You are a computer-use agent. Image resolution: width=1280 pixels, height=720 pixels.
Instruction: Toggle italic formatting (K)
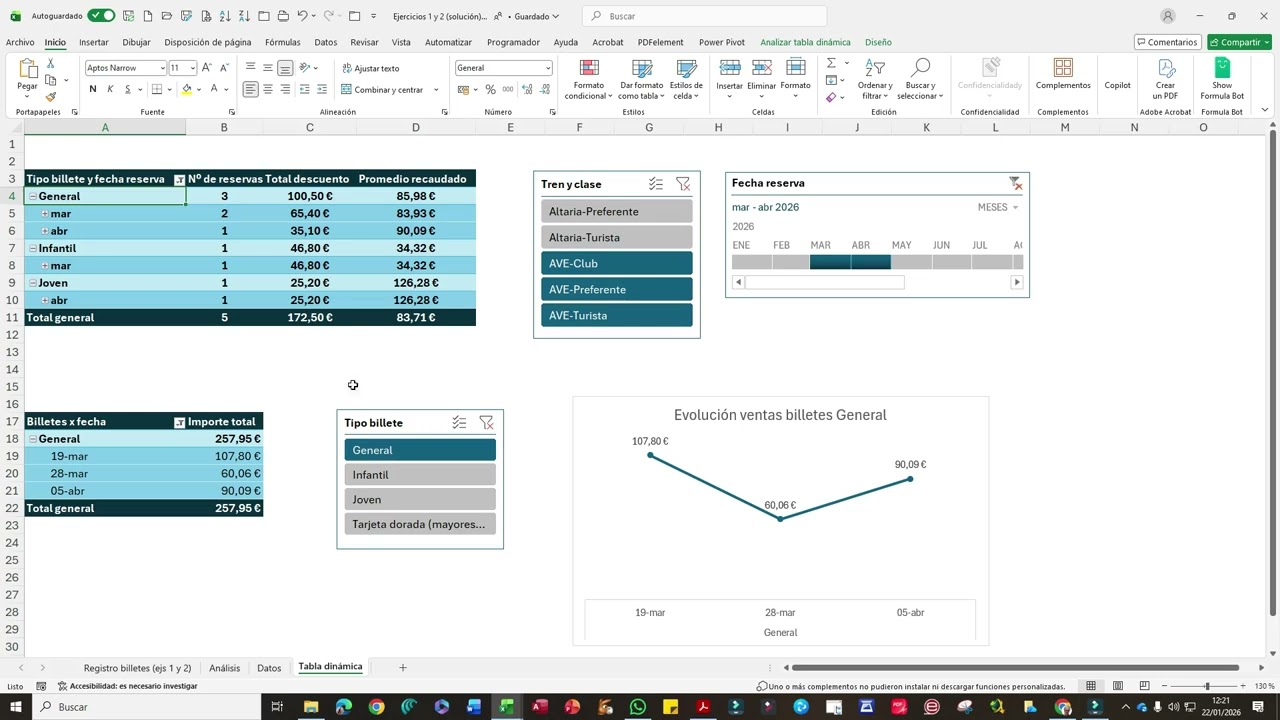coord(110,89)
